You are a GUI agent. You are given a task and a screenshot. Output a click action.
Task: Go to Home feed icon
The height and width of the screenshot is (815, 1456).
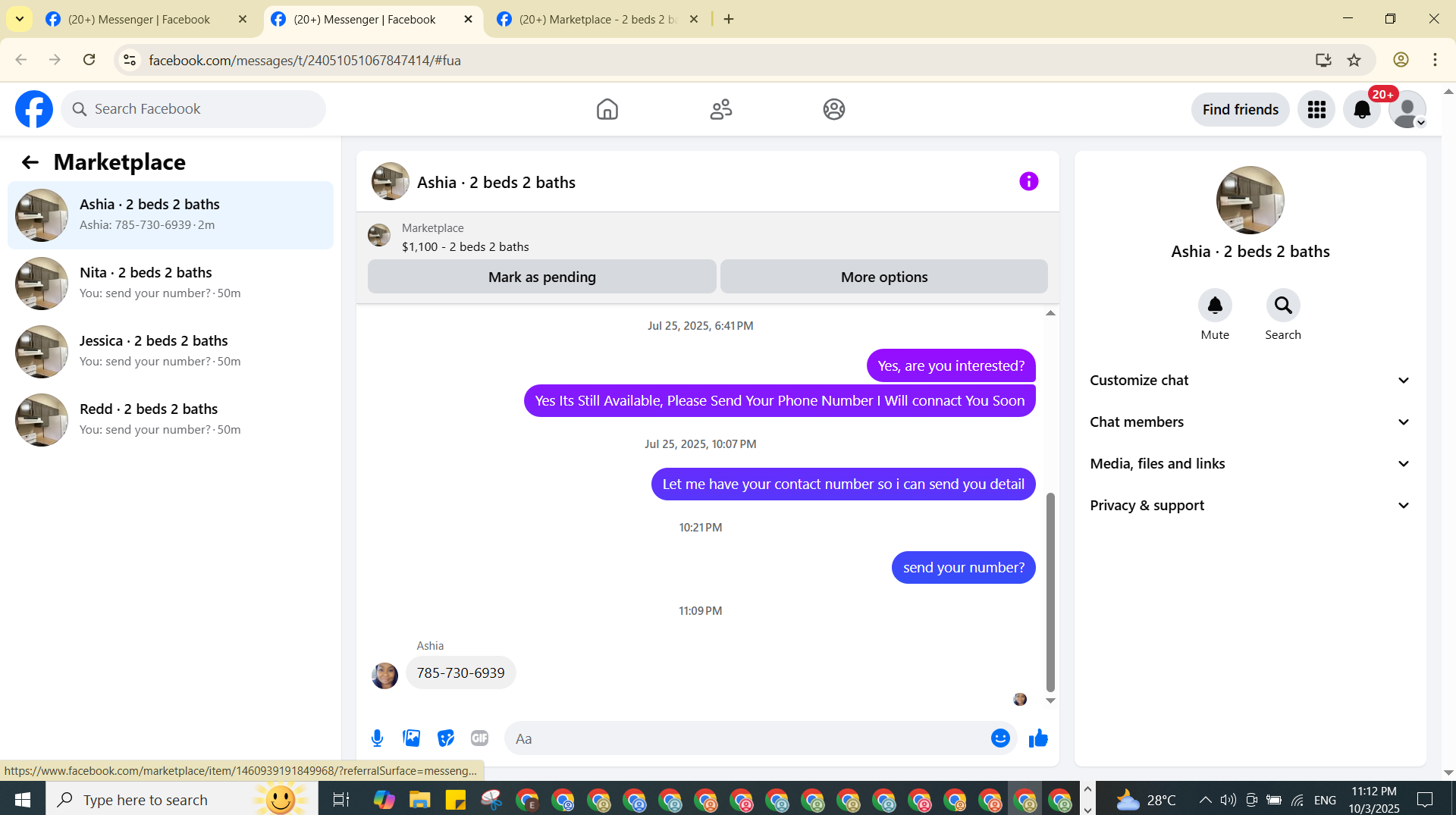[607, 109]
